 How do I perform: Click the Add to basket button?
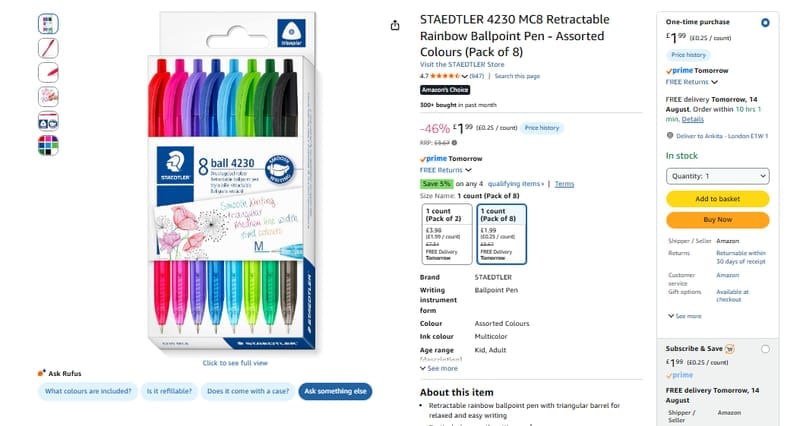(x=717, y=199)
